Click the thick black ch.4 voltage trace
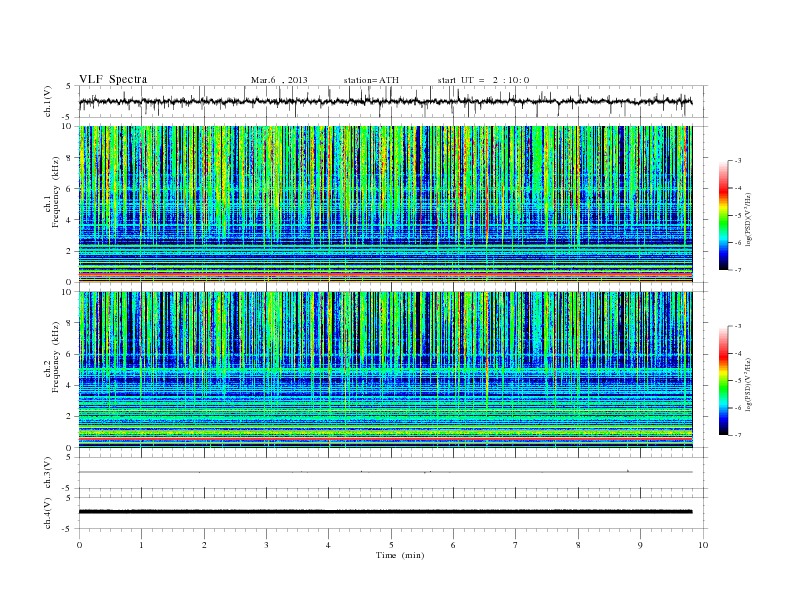 pyautogui.click(x=385, y=512)
